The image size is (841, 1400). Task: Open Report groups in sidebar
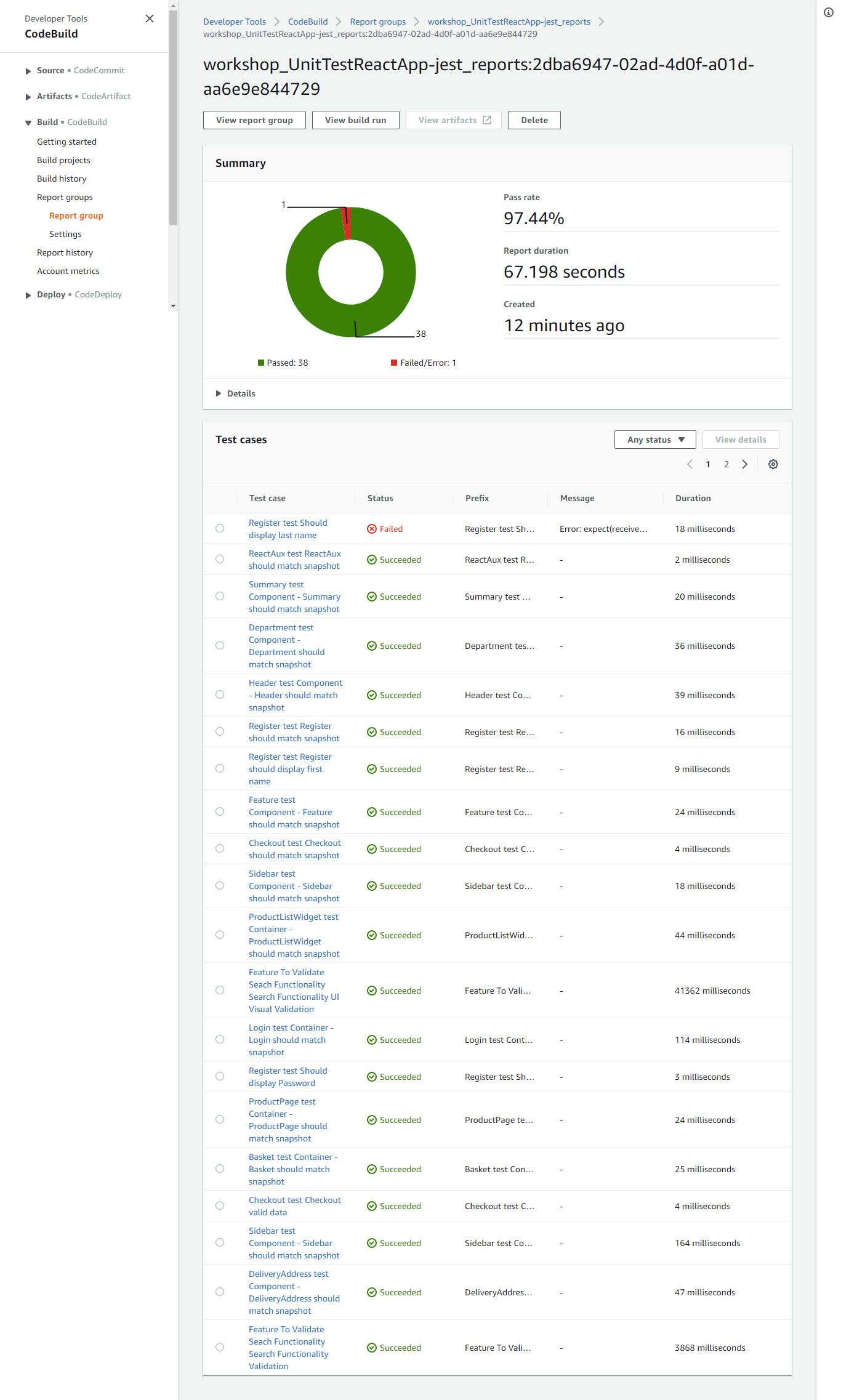tap(65, 197)
